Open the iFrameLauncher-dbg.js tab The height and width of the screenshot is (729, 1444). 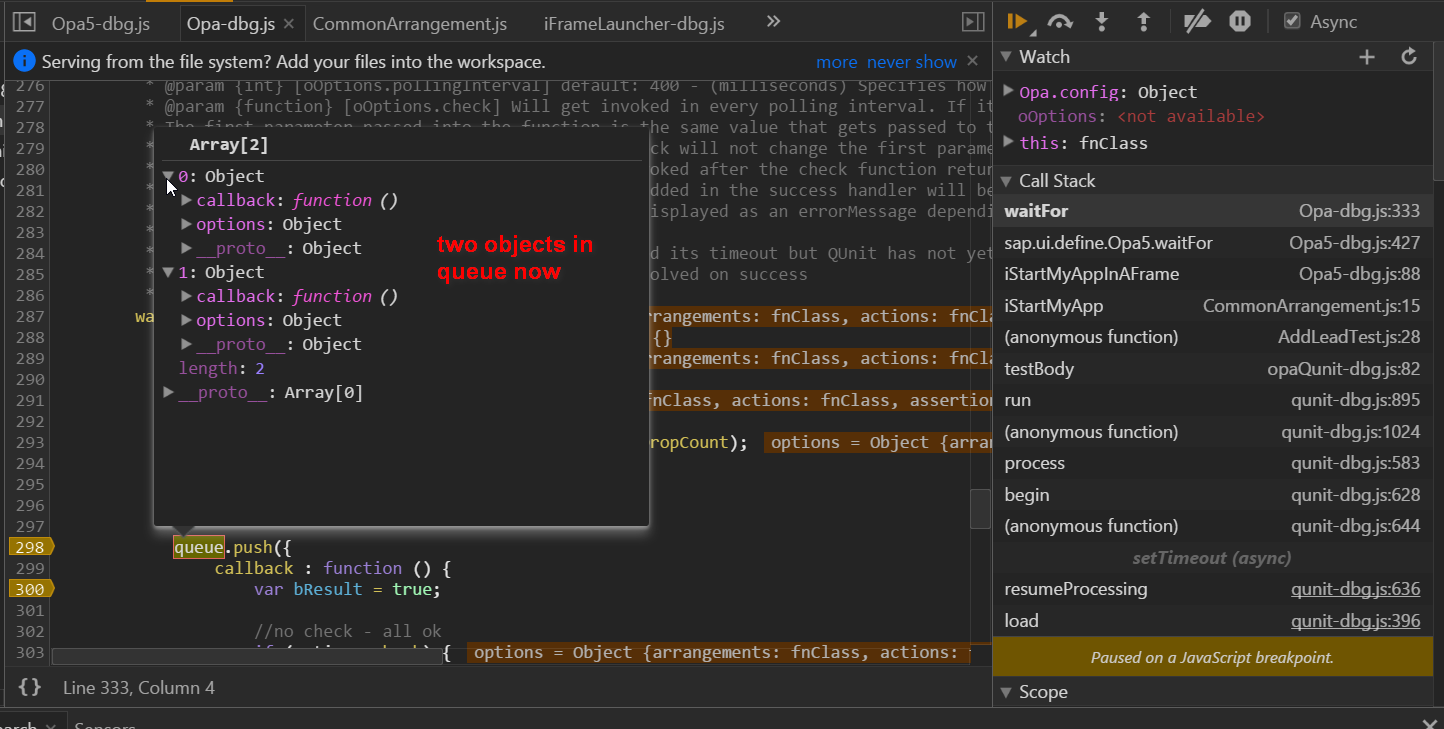(x=634, y=23)
